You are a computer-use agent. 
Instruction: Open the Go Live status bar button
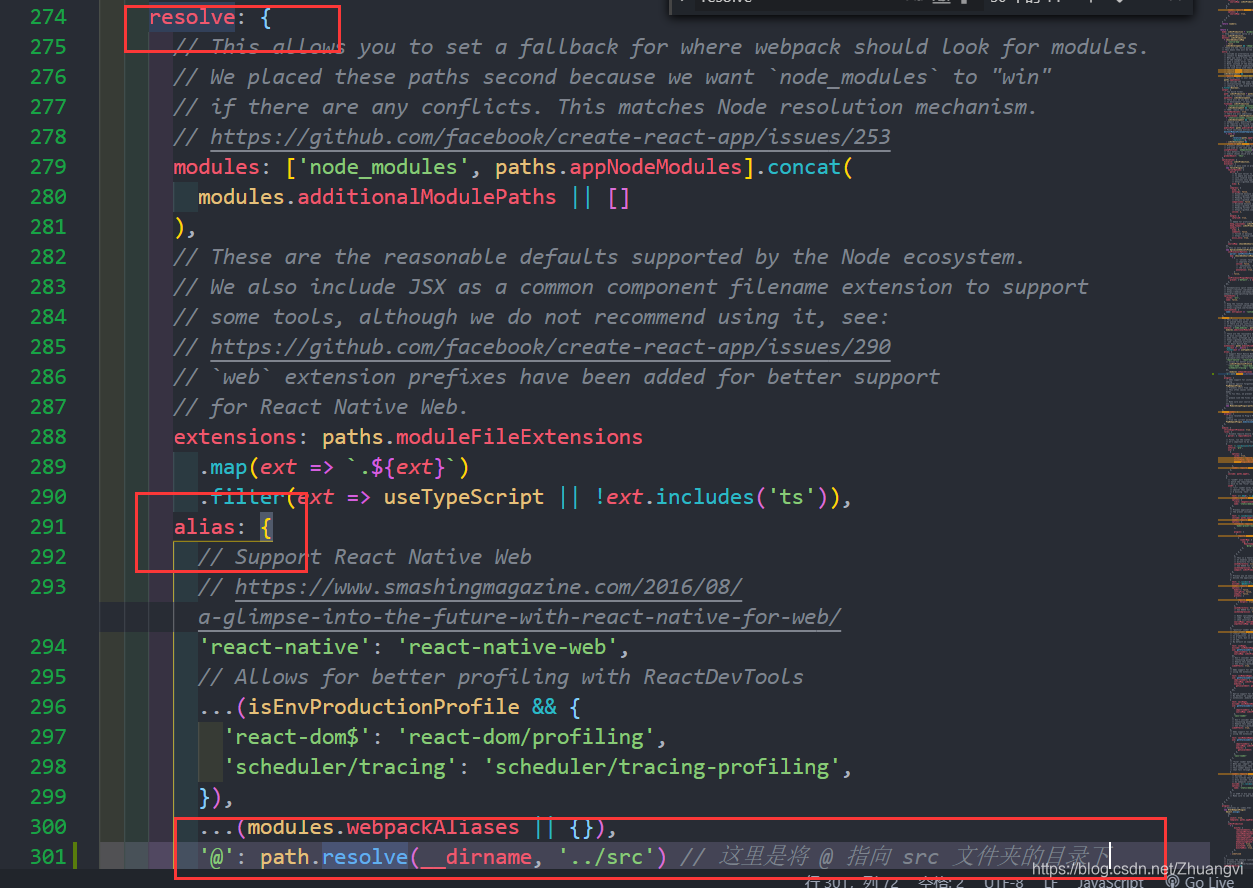[1199, 882]
